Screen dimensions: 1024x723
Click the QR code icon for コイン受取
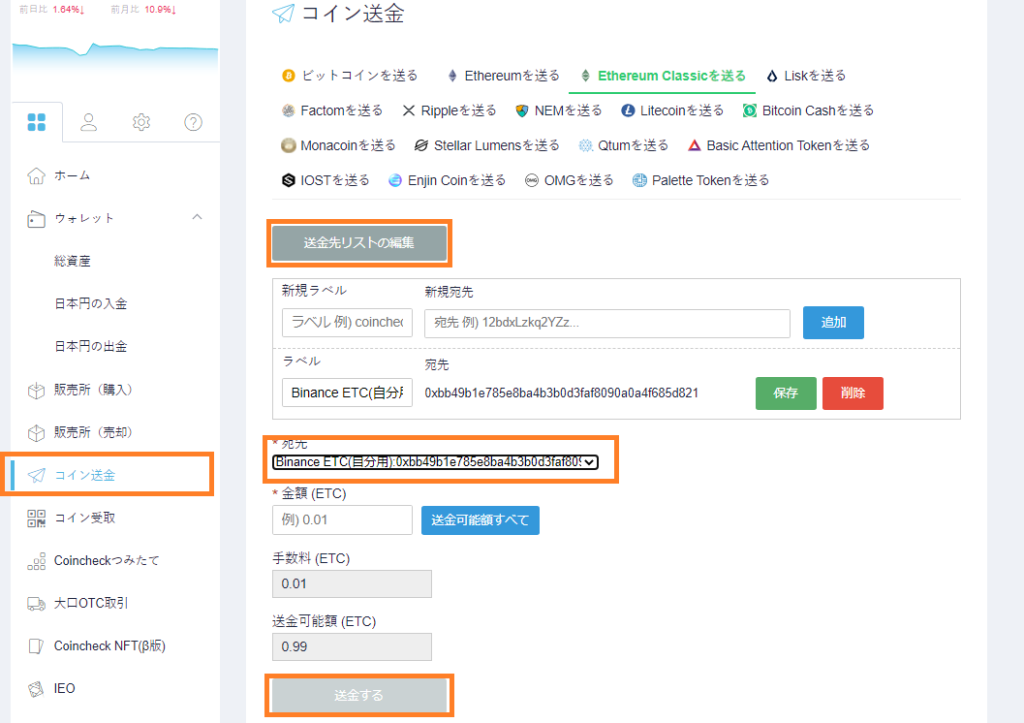[x=37, y=519]
